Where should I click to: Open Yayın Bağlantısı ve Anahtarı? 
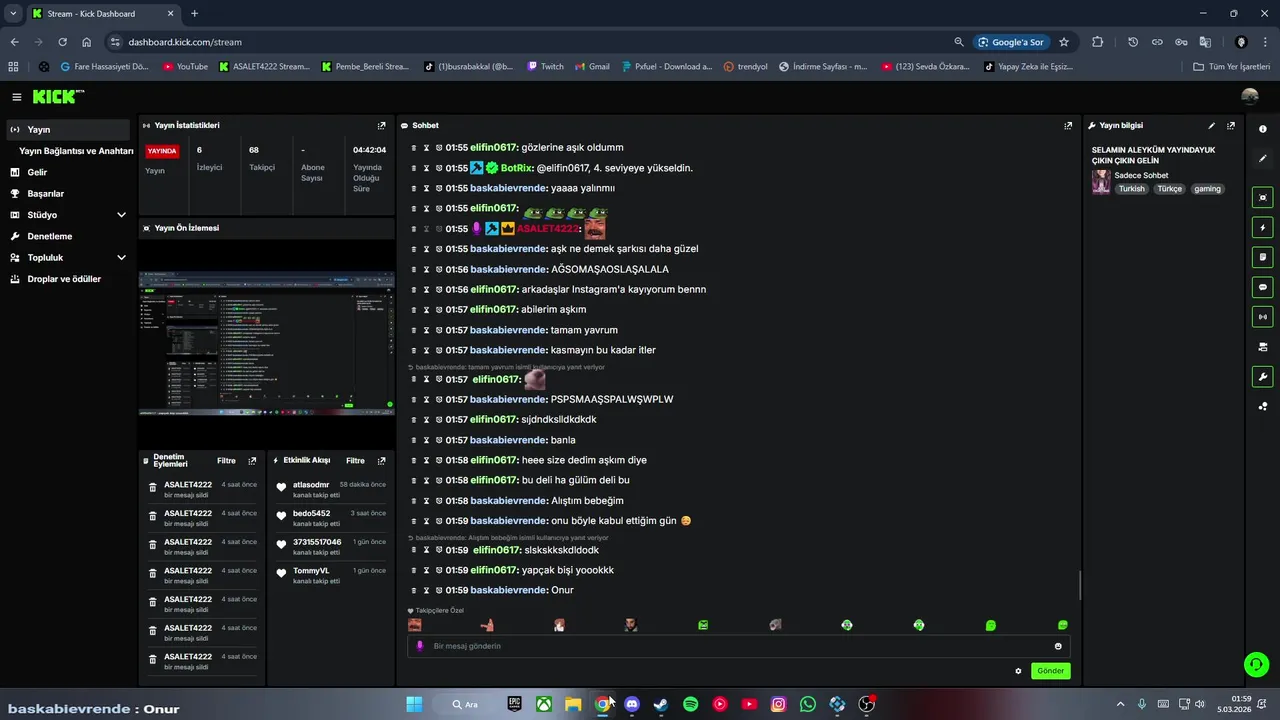(x=76, y=151)
